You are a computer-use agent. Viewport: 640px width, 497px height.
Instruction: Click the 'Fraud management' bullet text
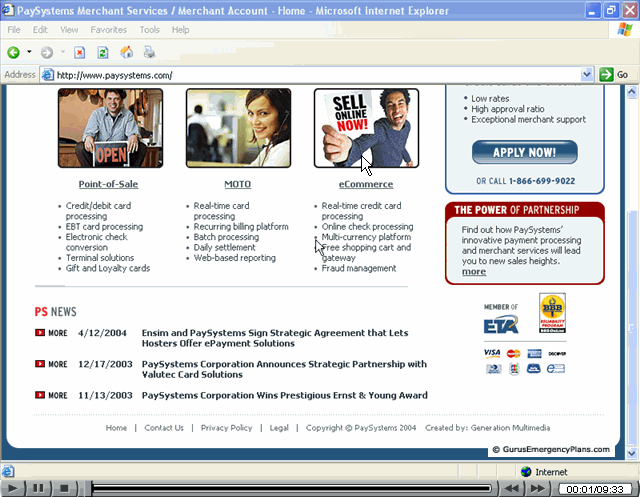coord(359,268)
